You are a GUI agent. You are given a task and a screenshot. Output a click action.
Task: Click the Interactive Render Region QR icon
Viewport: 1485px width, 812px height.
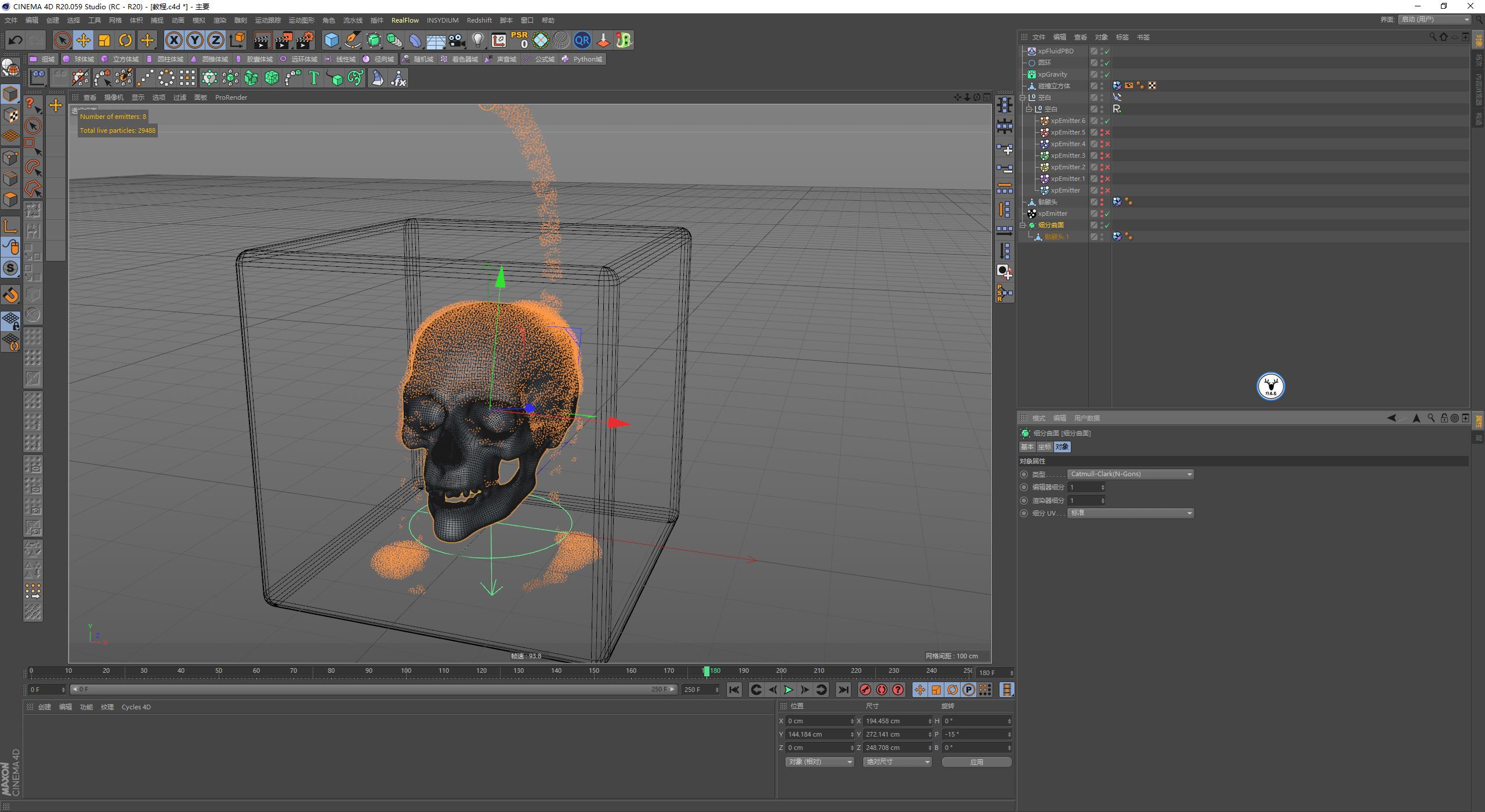(x=582, y=40)
